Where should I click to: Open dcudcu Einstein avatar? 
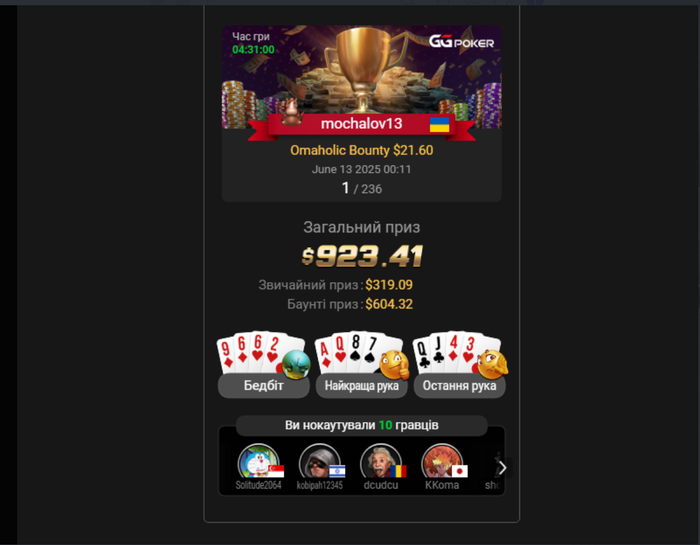(381, 462)
